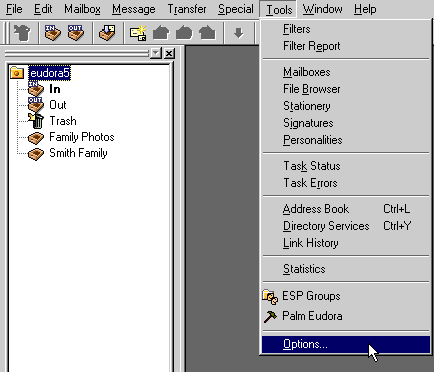Open the In mailbox toolbar icon
This screenshot has width=434, height=372.
coord(53,33)
